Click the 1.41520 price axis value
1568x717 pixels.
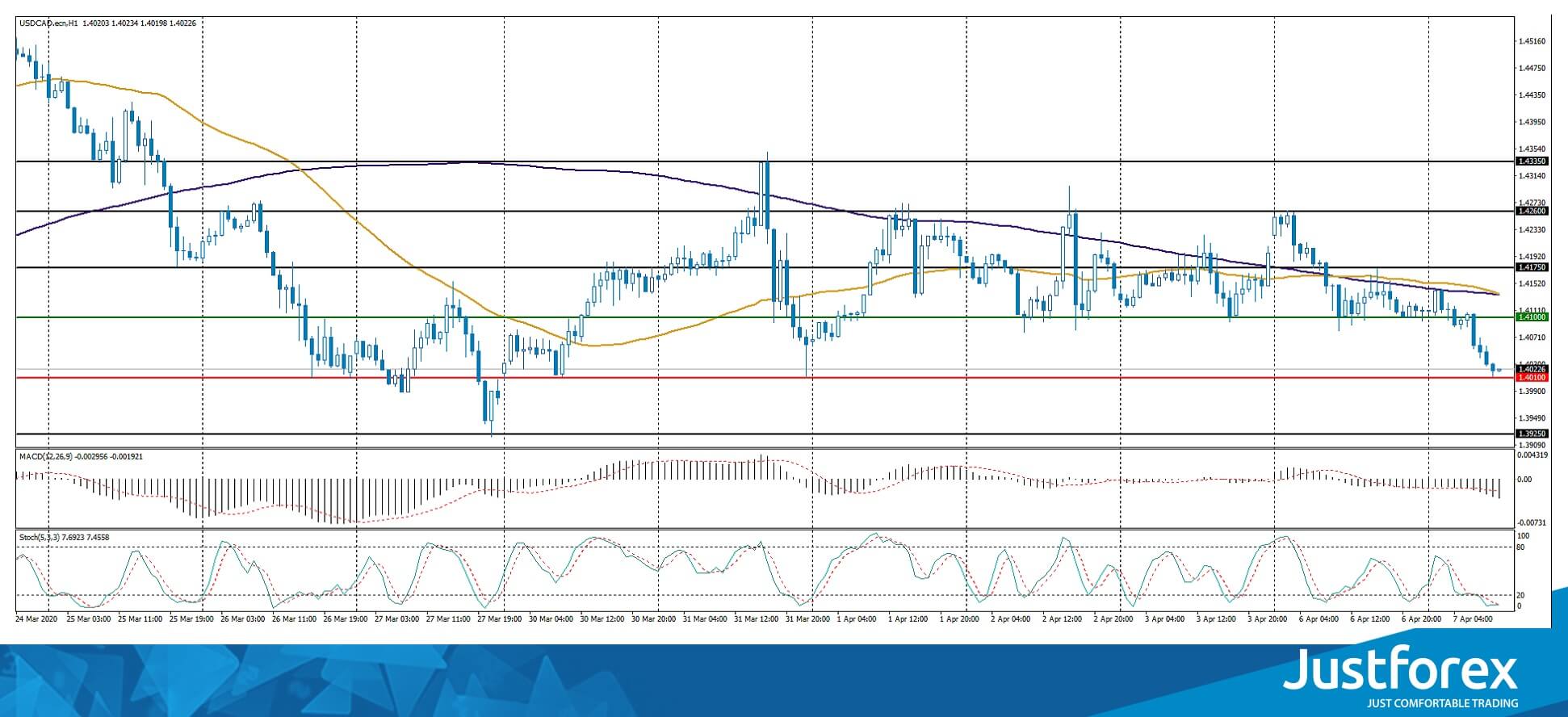point(1532,283)
